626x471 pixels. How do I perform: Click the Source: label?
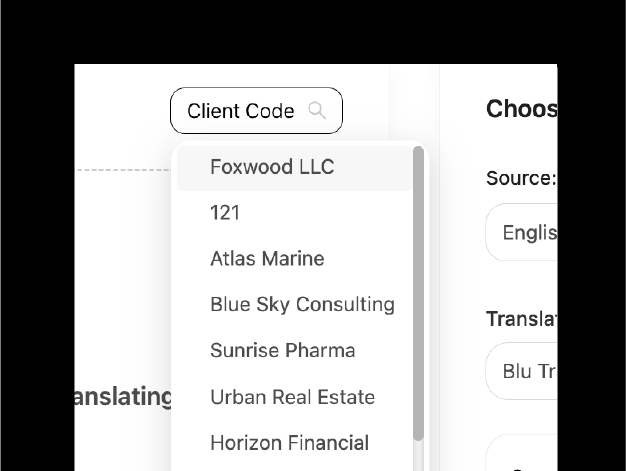520,178
